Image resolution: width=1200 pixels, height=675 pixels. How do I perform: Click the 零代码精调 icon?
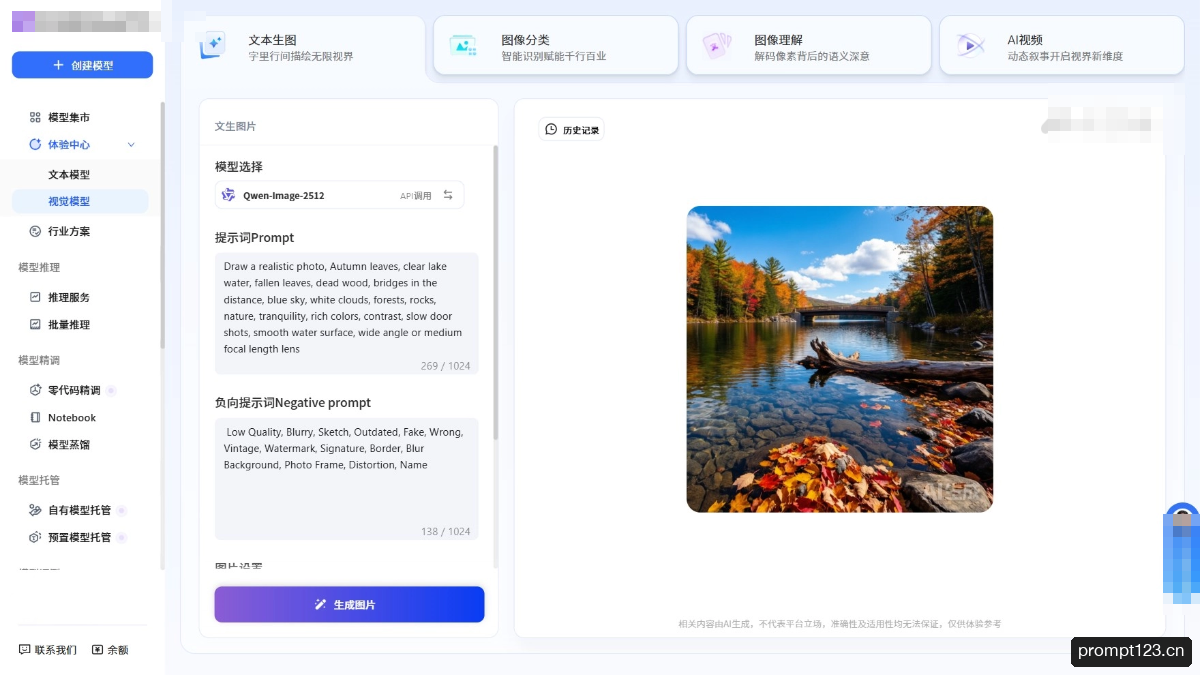[x=35, y=390]
